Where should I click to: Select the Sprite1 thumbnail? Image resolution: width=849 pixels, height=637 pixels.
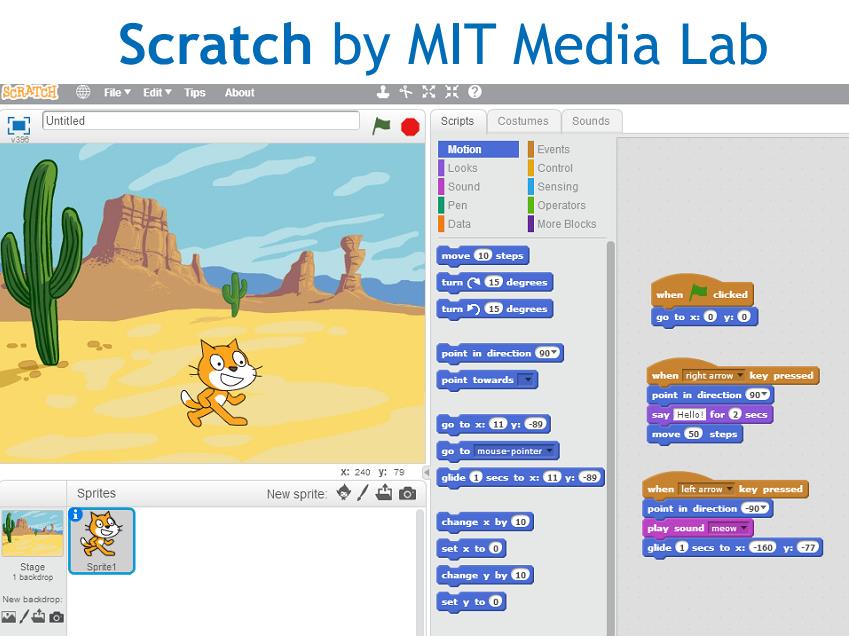point(101,541)
